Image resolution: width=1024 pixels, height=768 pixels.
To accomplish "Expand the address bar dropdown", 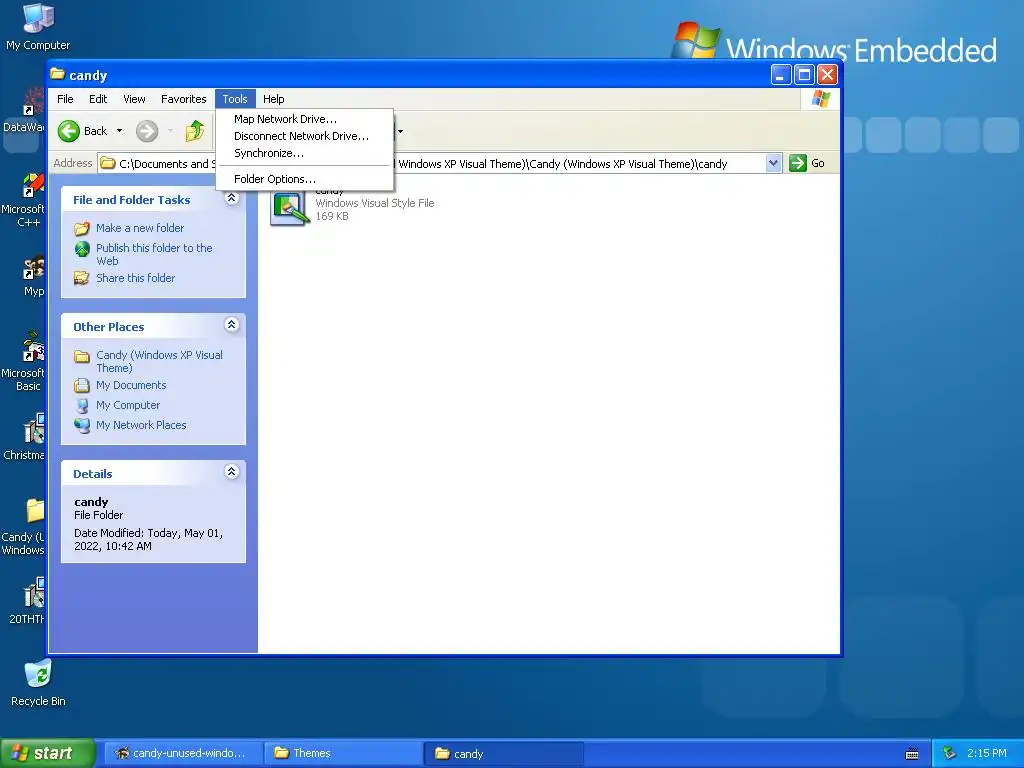I will pos(773,163).
